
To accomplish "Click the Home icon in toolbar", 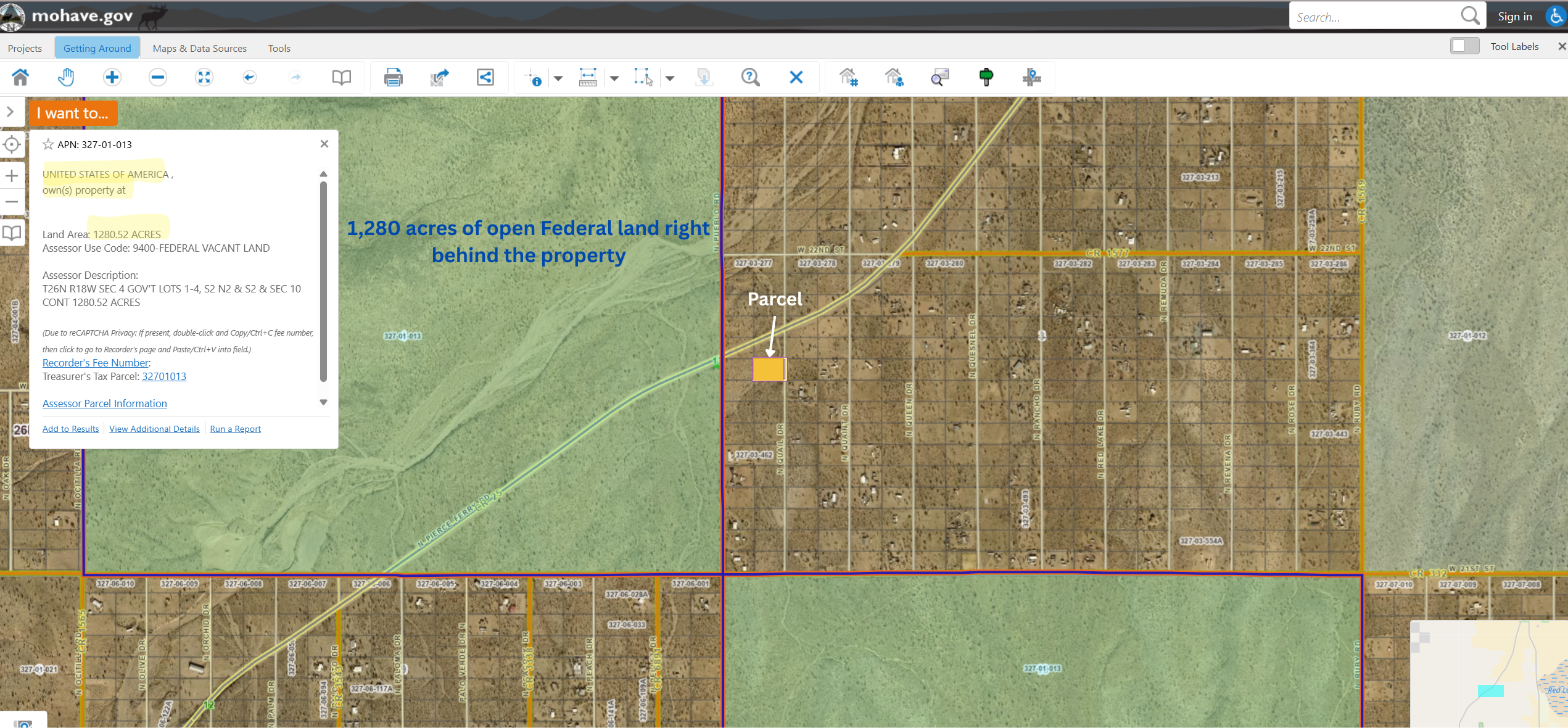I will pyautogui.click(x=20, y=77).
